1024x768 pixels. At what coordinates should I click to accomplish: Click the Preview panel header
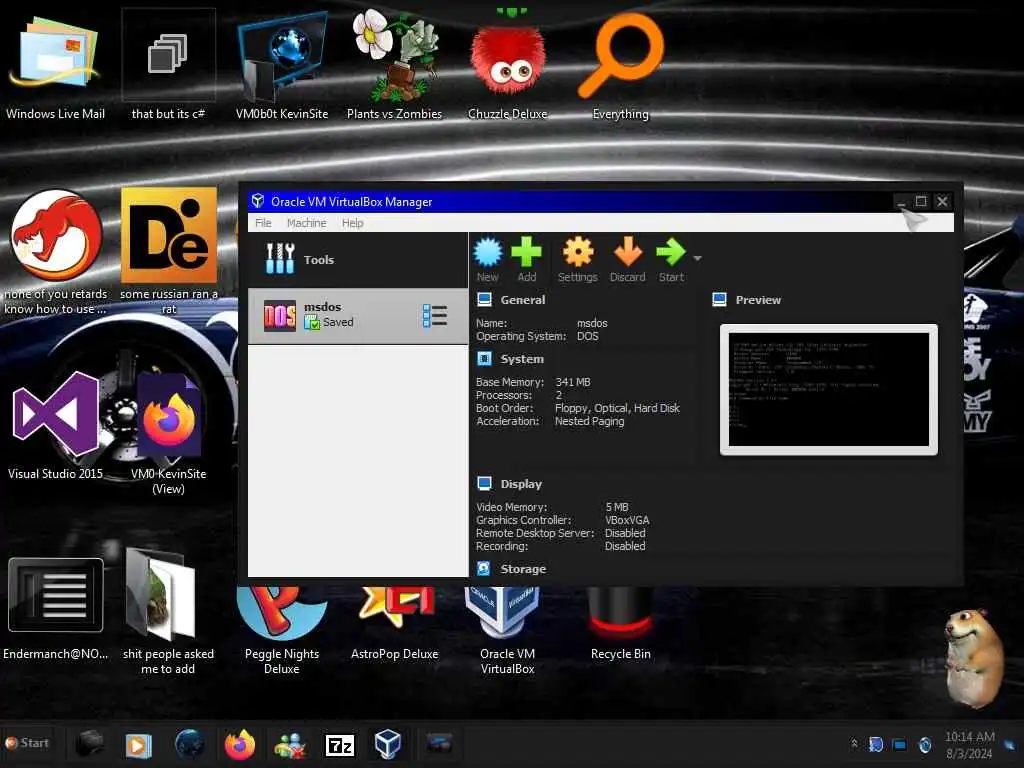click(758, 300)
